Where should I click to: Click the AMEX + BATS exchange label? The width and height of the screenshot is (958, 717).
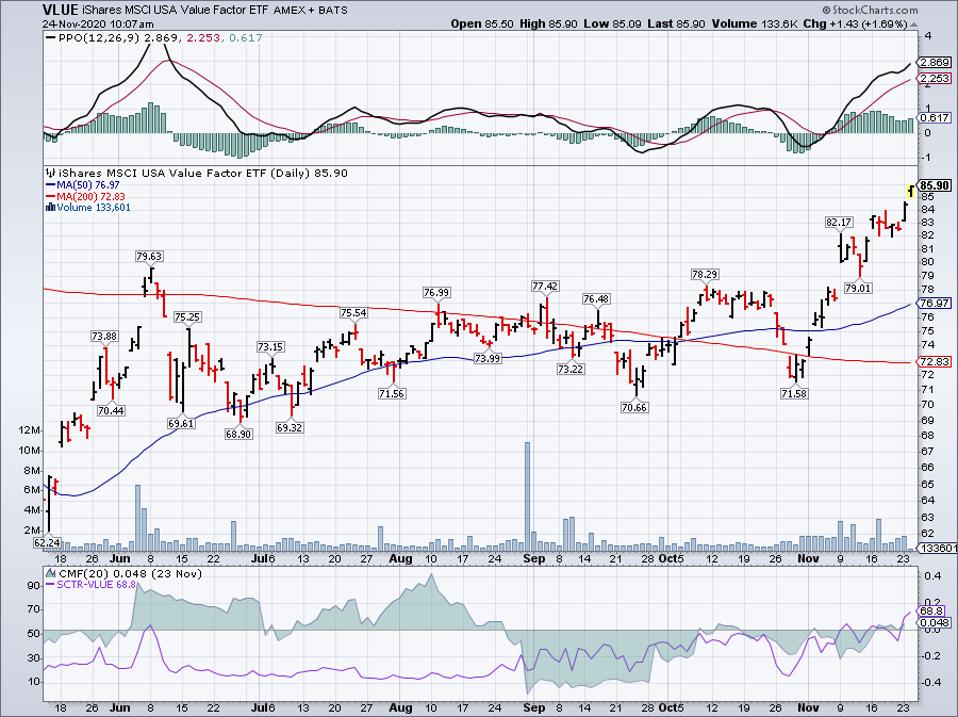(310, 10)
